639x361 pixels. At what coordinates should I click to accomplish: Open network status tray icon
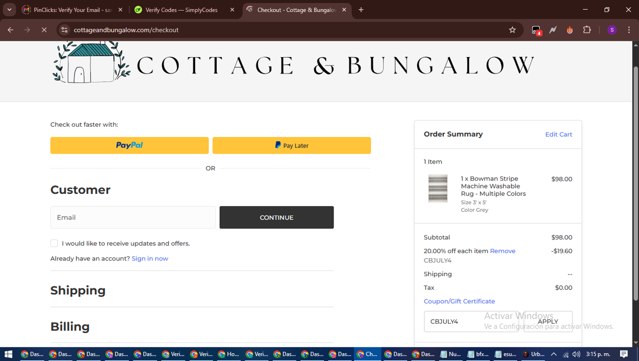click(566, 354)
